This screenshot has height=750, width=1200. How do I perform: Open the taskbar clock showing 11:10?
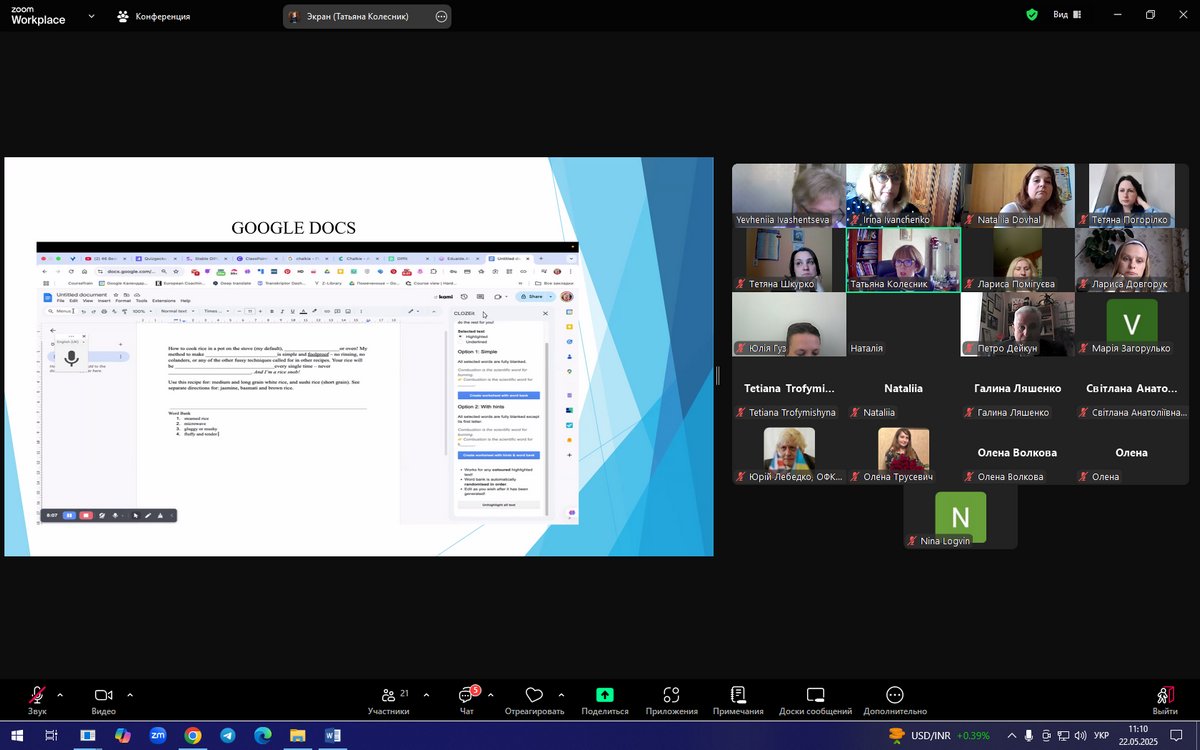tap(1137, 735)
